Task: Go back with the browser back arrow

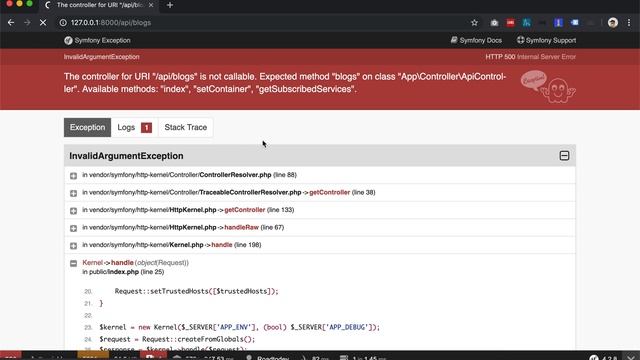Action: (11, 22)
